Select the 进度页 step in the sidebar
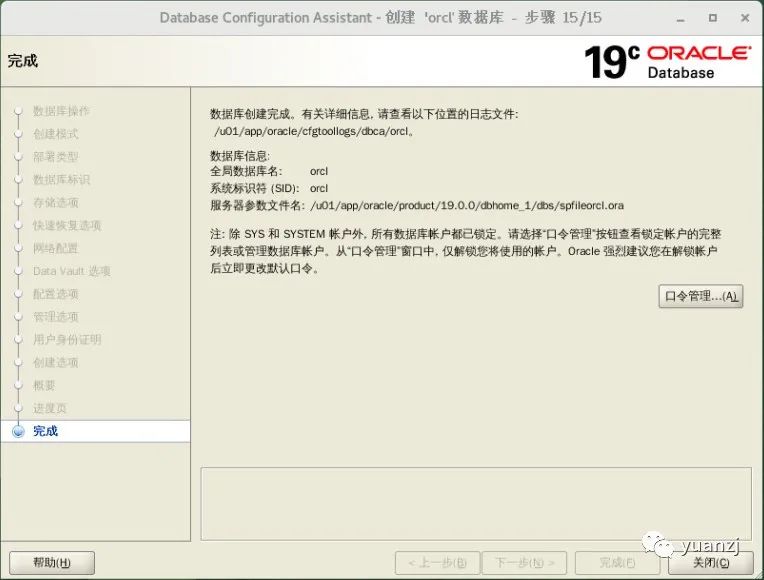 [x=50, y=408]
